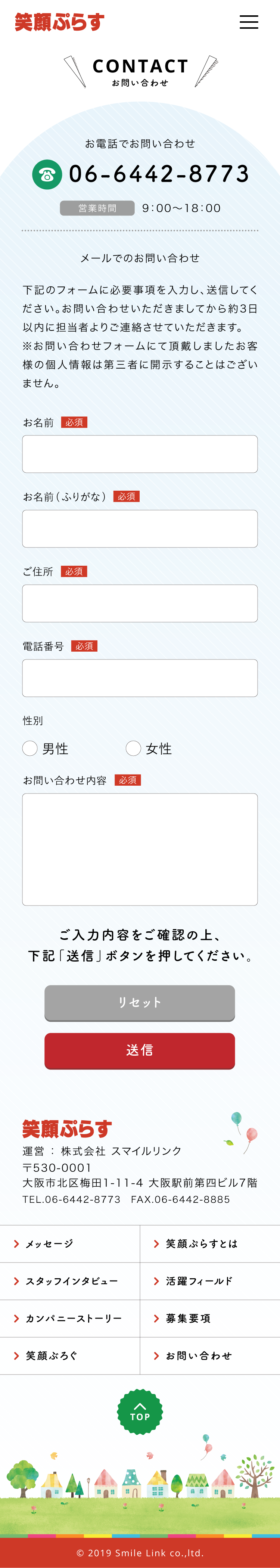Image resolution: width=280 pixels, height=1568 pixels.
Task: Click the お名前 input field
Action: [140, 454]
